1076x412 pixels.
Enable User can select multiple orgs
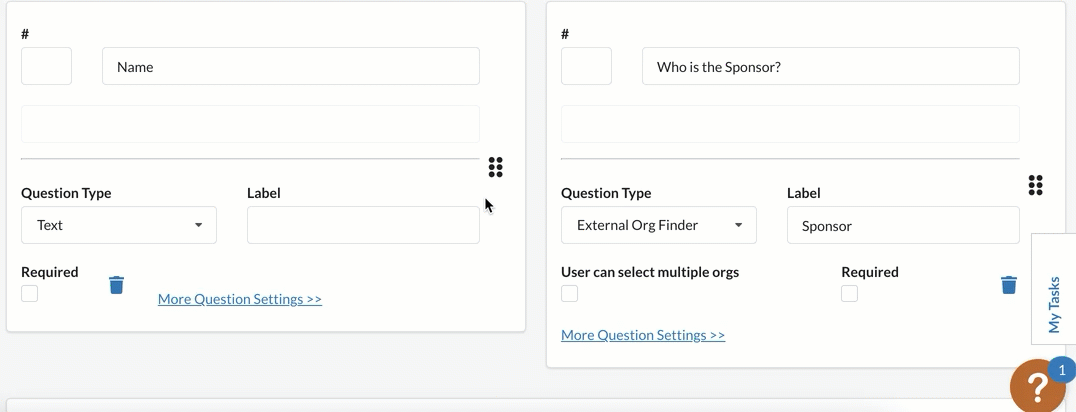[570, 294]
